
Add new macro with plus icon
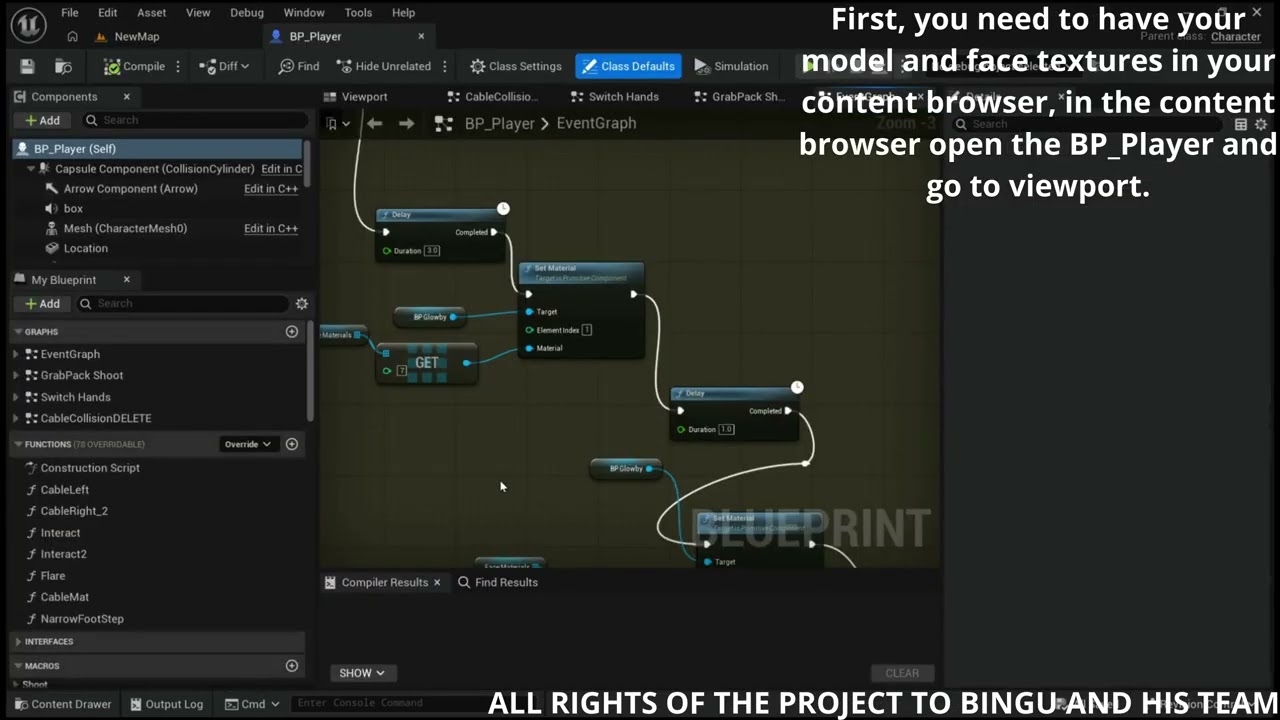coord(292,666)
